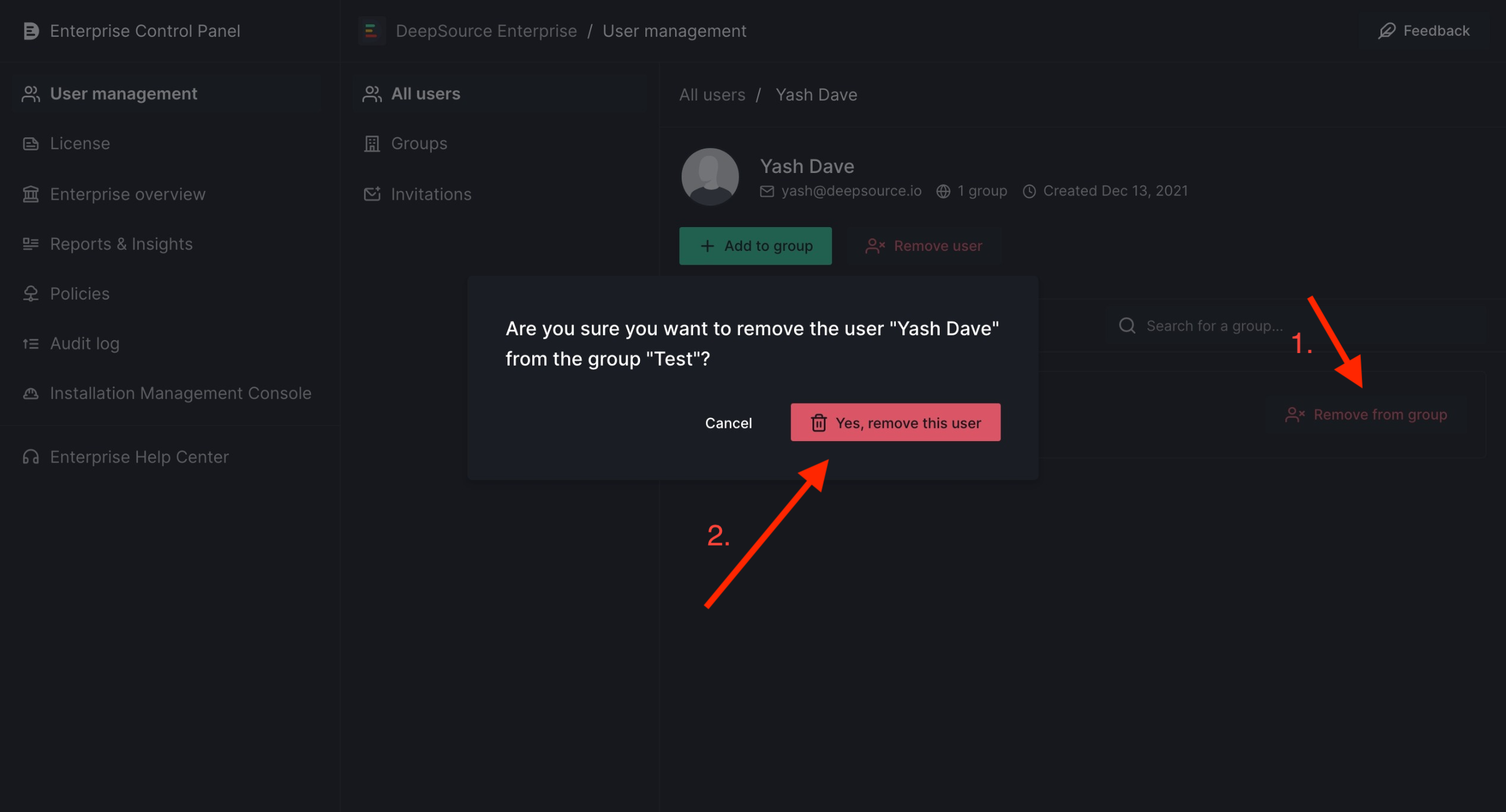Navigate to All users via breadcrumb
Image resolution: width=1506 pixels, height=812 pixels.
(712, 94)
